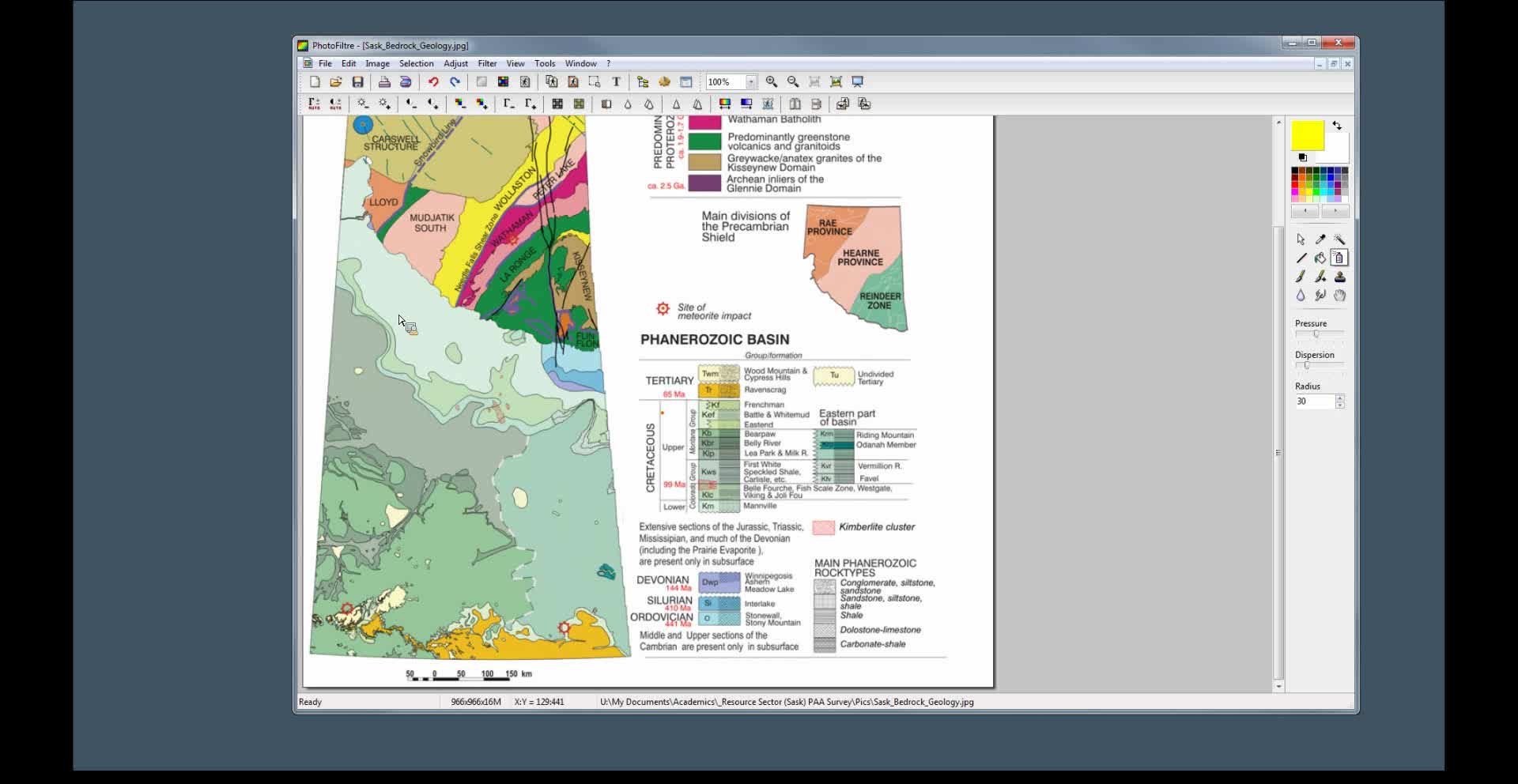Select the Fill paint bucket tool
The image size is (1518, 784).
click(1320, 258)
